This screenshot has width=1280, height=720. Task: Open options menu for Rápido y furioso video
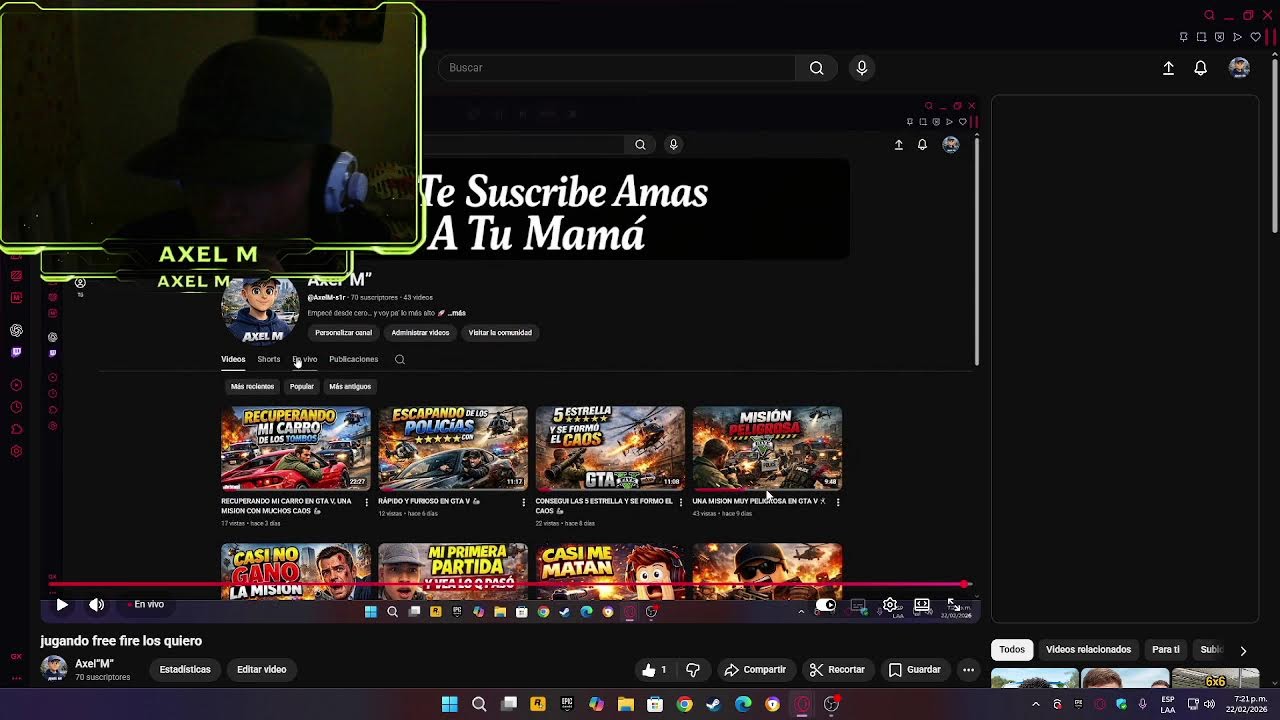[x=523, y=502]
